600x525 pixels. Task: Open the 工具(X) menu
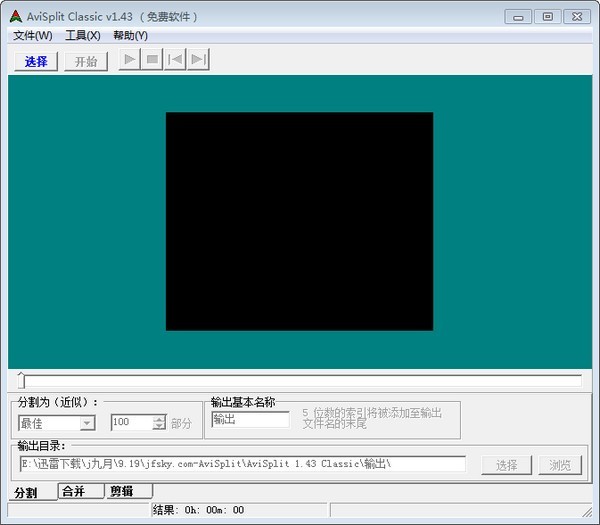[x=83, y=36]
